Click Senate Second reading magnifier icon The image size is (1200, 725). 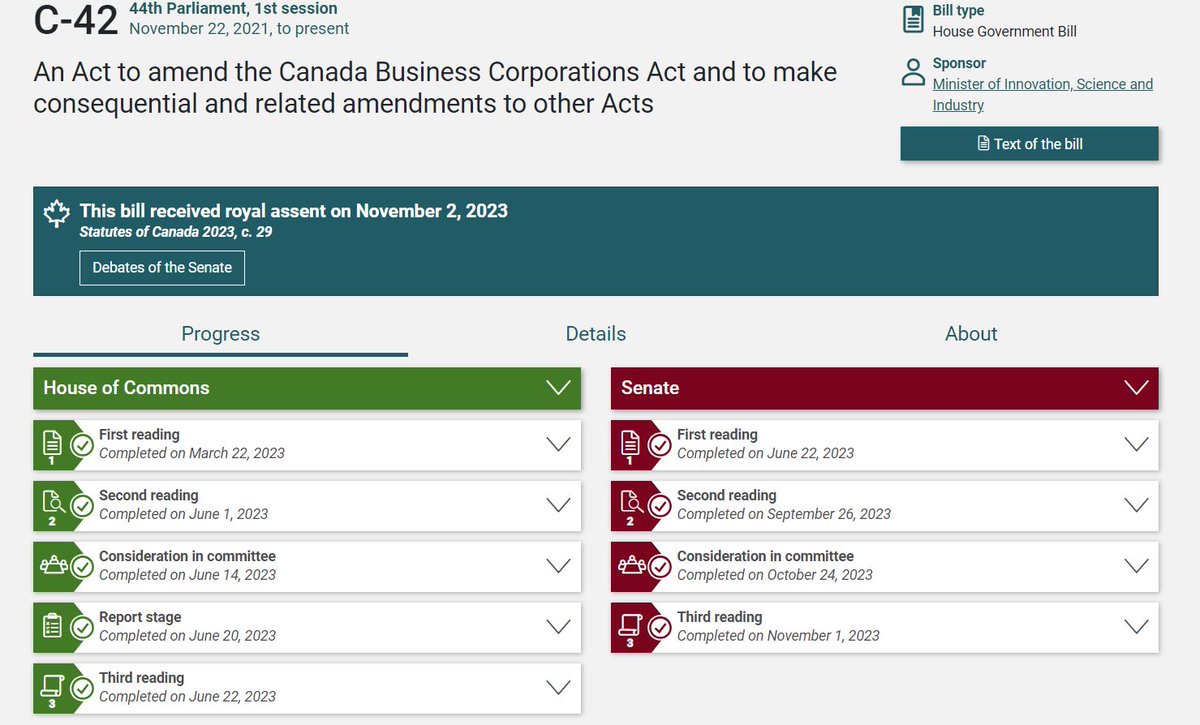pos(630,503)
